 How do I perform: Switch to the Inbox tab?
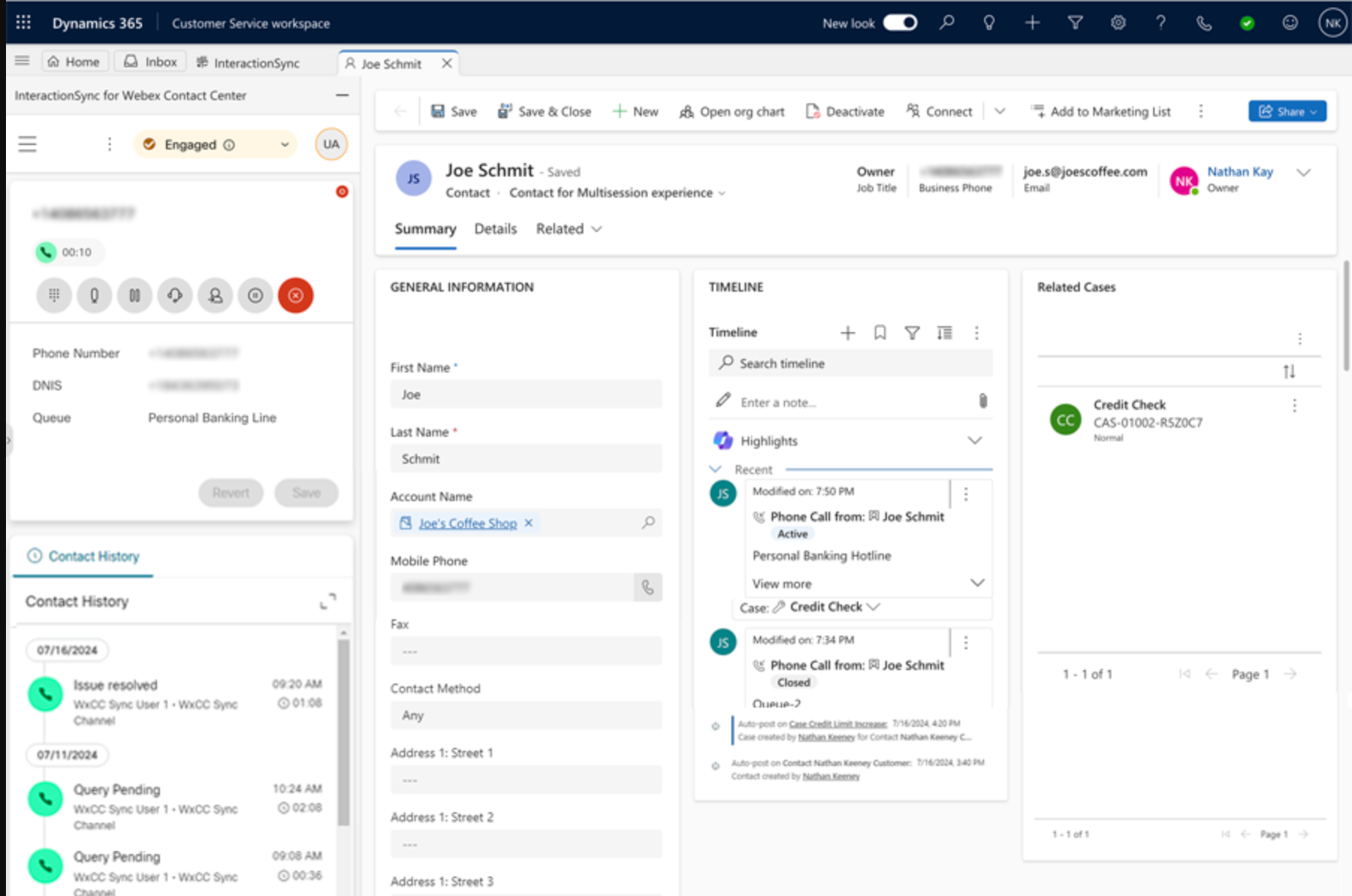pos(150,61)
